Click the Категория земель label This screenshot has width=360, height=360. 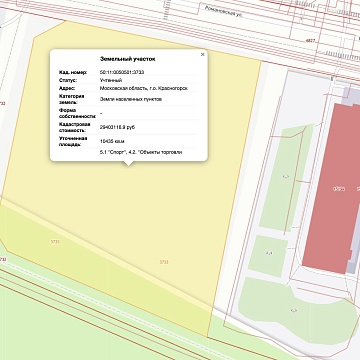click(x=71, y=99)
